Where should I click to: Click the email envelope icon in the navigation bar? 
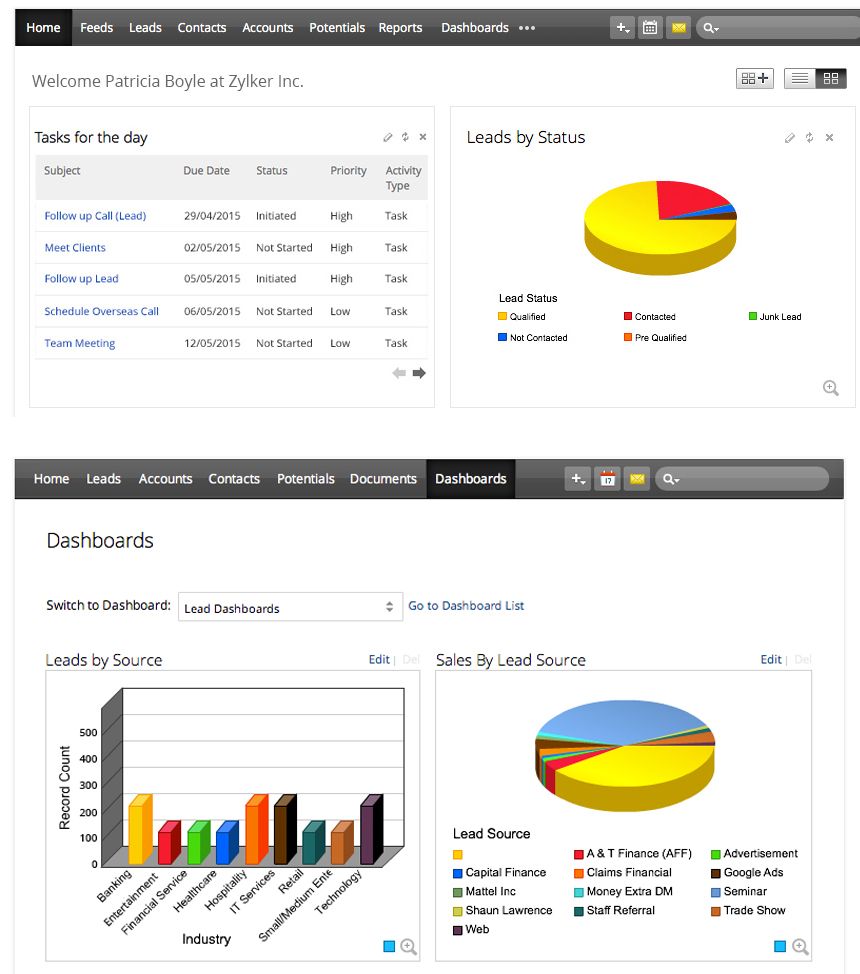click(x=678, y=27)
